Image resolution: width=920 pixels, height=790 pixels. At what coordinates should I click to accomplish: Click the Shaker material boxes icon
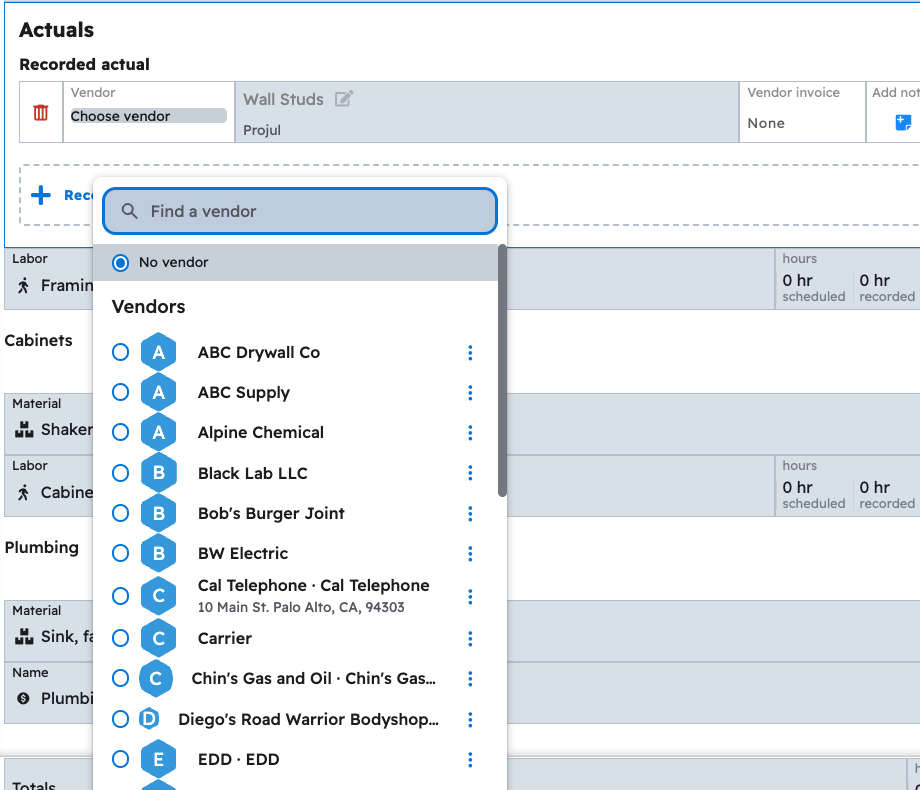coord(24,430)
